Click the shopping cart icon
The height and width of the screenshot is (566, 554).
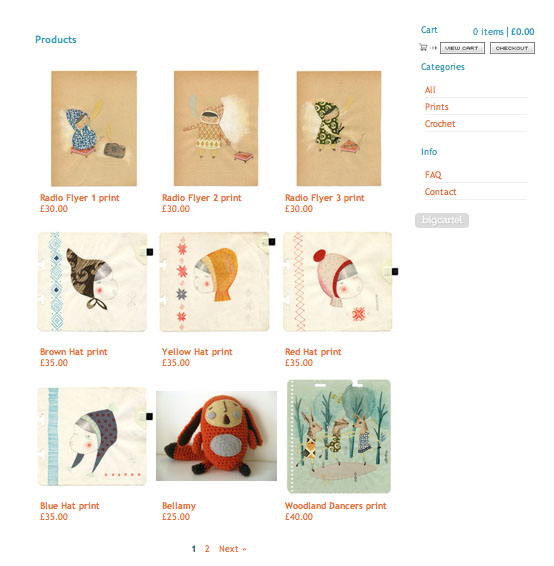point(423,47)
